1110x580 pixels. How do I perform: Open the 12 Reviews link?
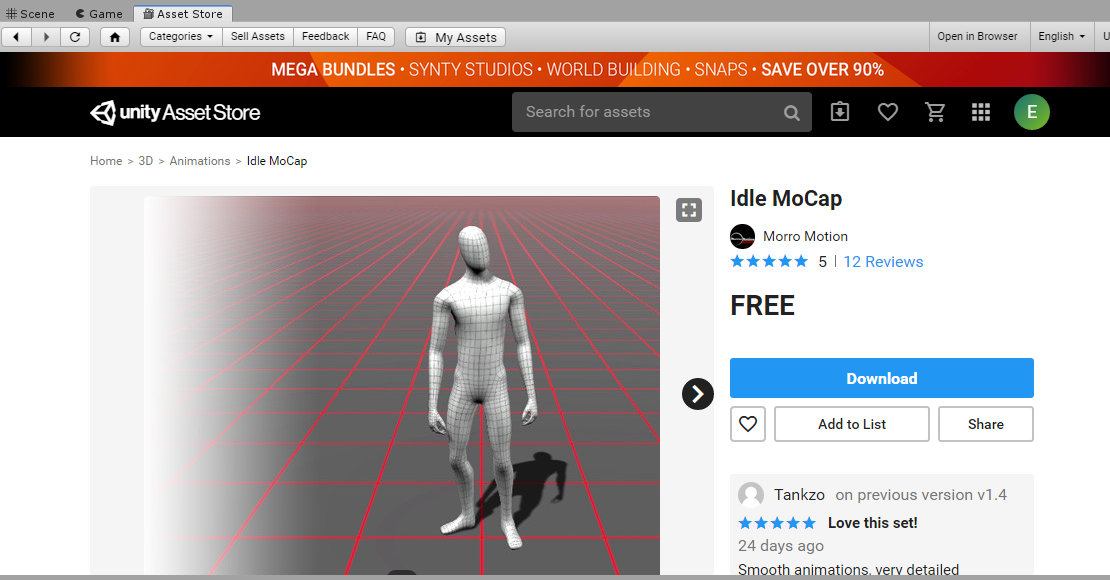tap(883, 262)
